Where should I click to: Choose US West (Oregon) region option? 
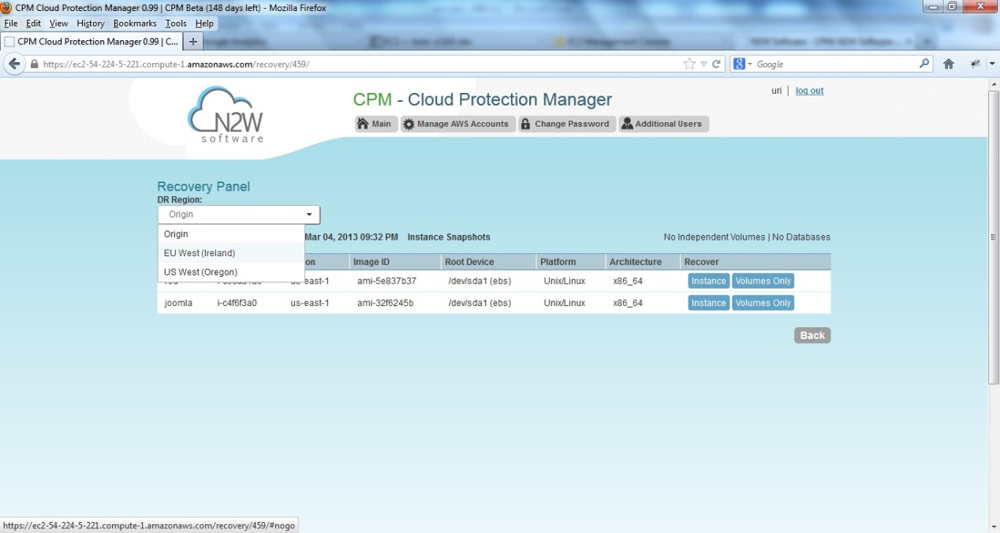coord(231,272)
